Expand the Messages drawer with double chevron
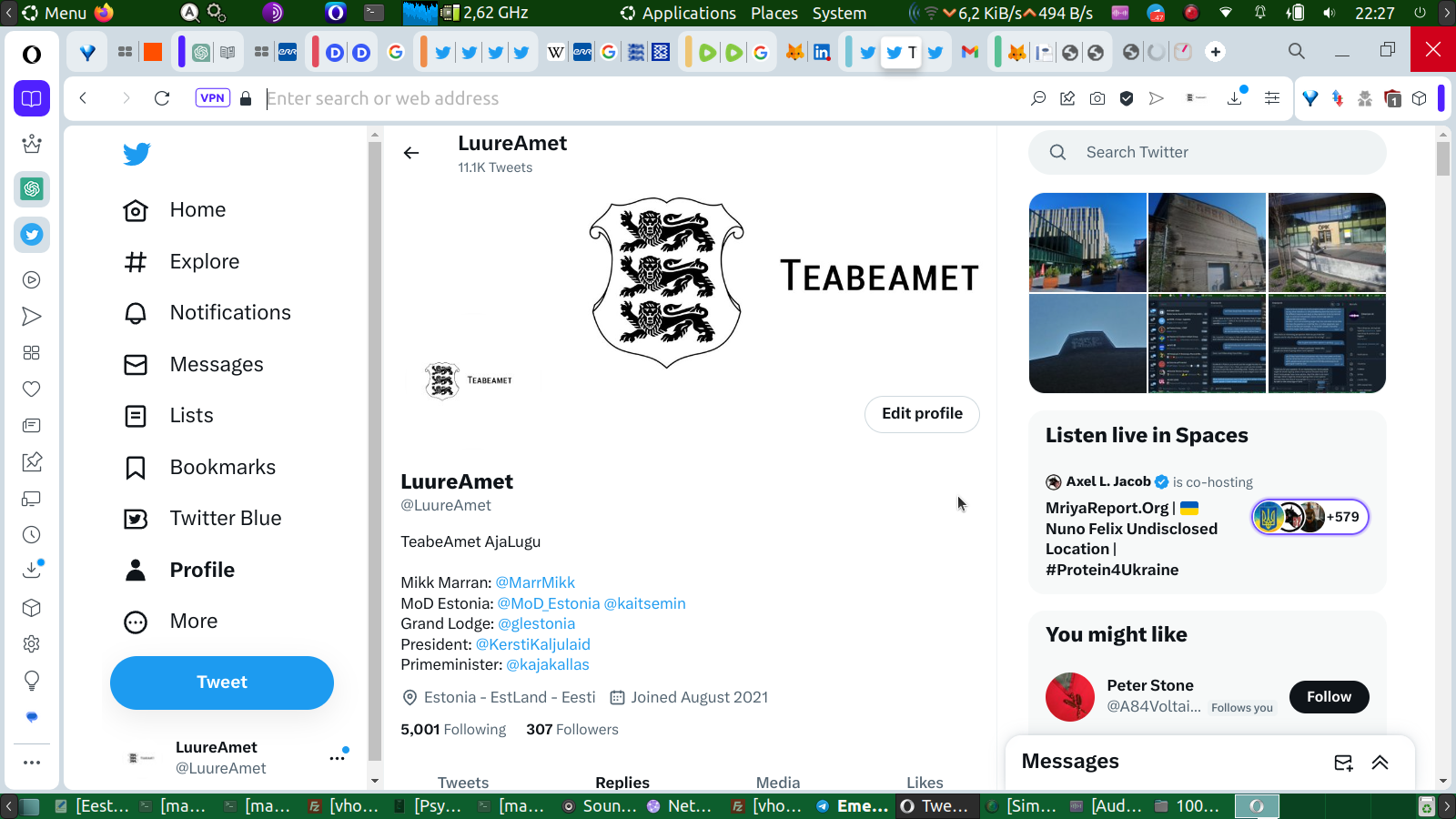This screenshot has width=1456, height=819. pyautogui.click(x=1380, y=763)
